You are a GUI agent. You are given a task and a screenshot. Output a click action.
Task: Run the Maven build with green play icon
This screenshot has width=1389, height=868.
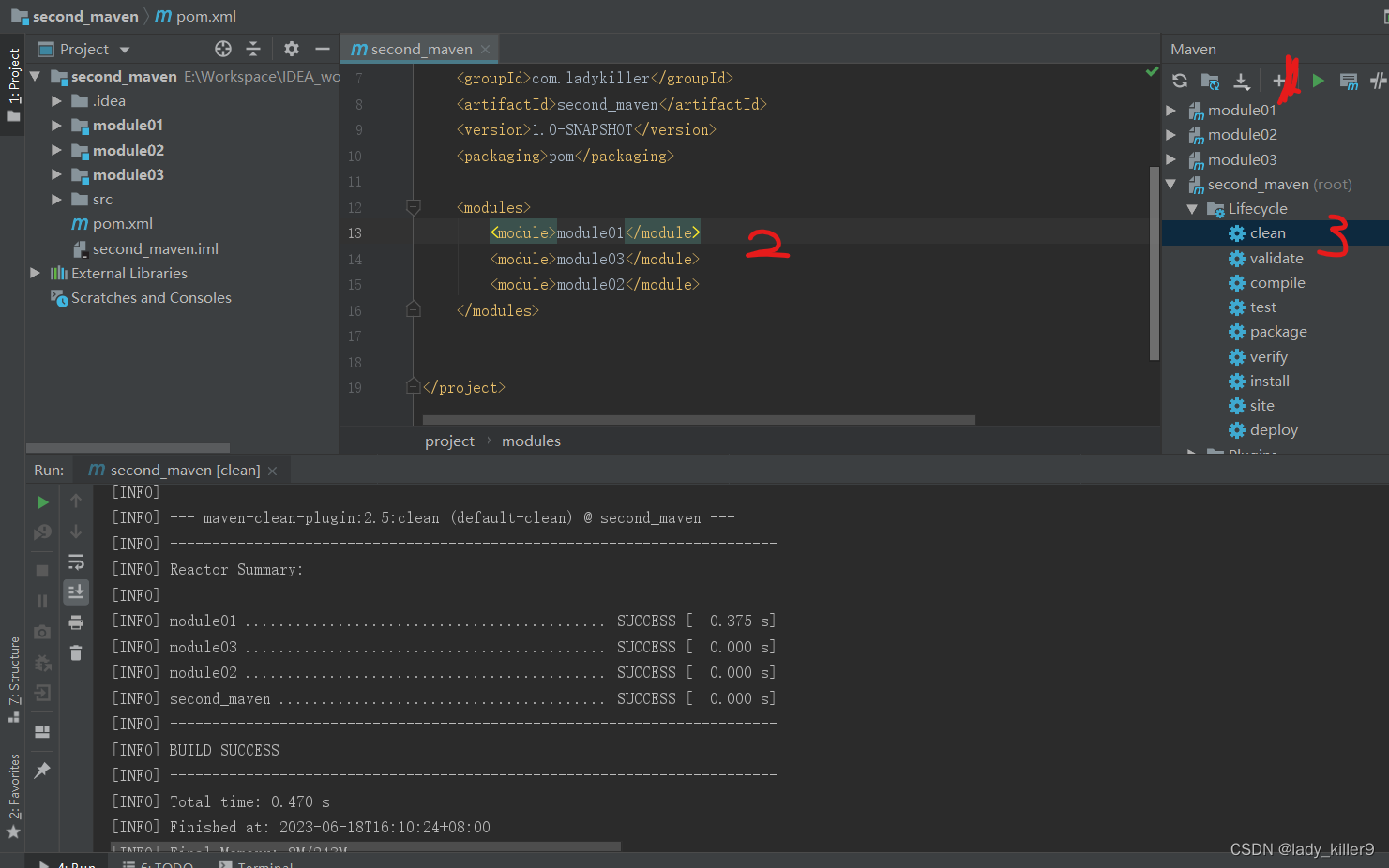(x=1318, y=82)
